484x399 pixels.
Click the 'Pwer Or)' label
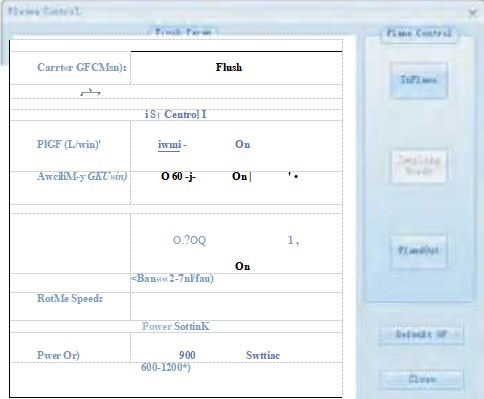pyautogui.click(x=58, y=355)
